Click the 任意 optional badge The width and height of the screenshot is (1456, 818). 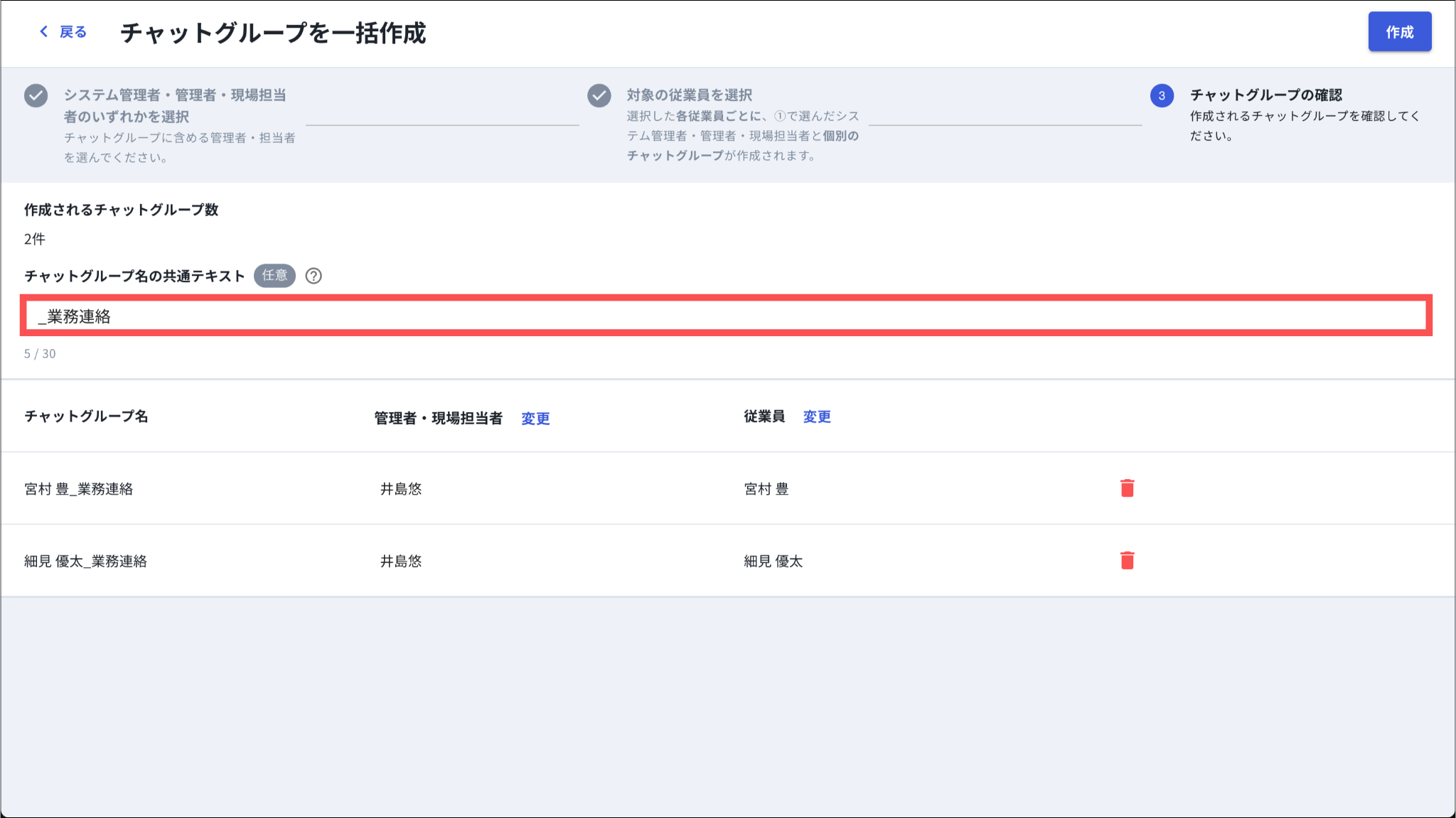pyautogui.click(x=274, y=276)
